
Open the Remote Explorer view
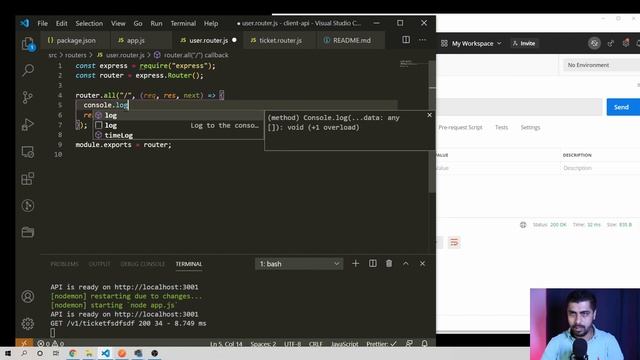(28, 152)
